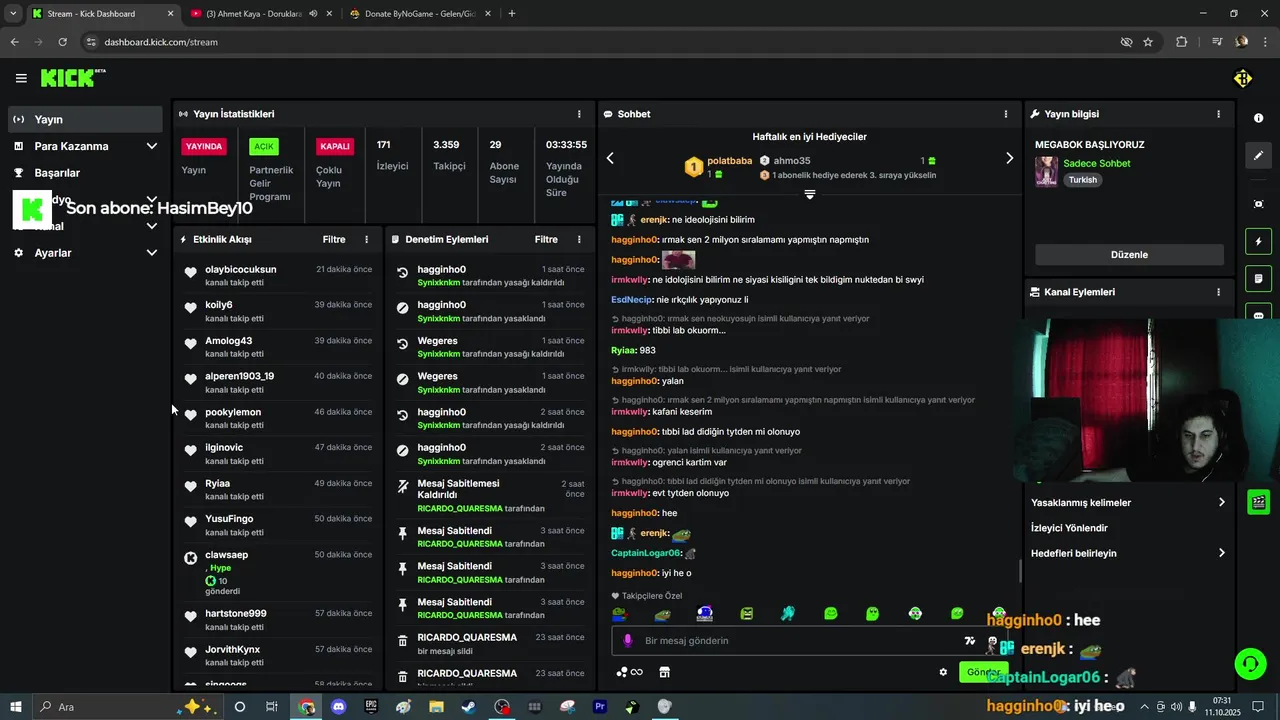The height and width of the screenshot is (720, 1280).
Task: Open Filtre in Etkinlik Akışı panel
Action: tap(334, 240)
